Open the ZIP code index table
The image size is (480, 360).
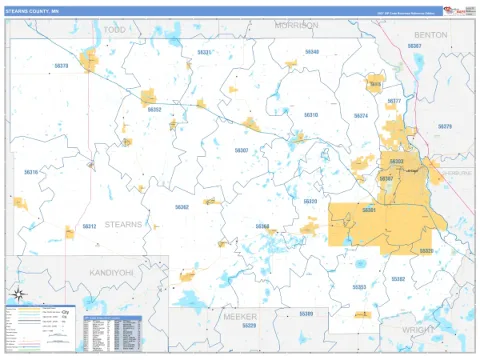tap(113, 333)
